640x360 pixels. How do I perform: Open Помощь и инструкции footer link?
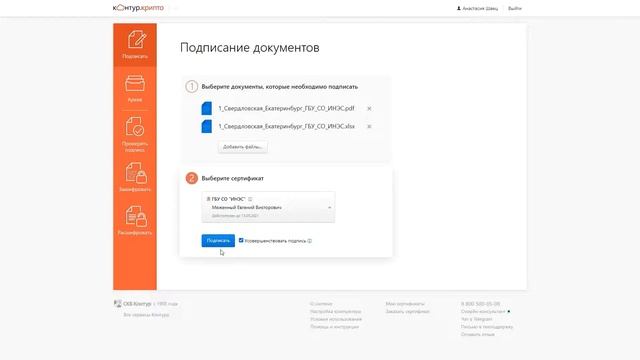click(334, 327)
